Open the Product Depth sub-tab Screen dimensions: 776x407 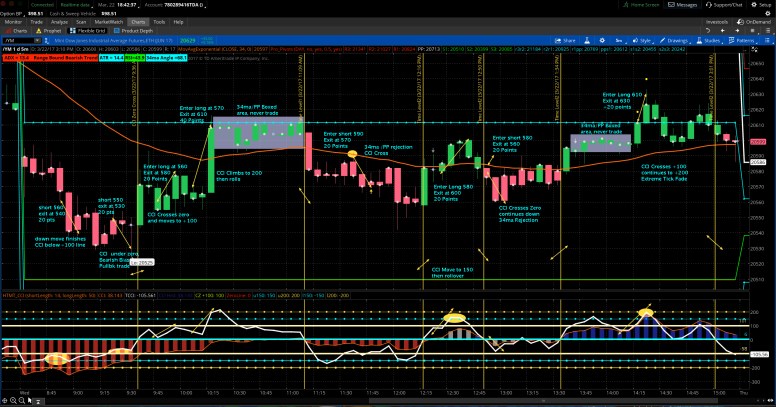[x=136, y=29]
